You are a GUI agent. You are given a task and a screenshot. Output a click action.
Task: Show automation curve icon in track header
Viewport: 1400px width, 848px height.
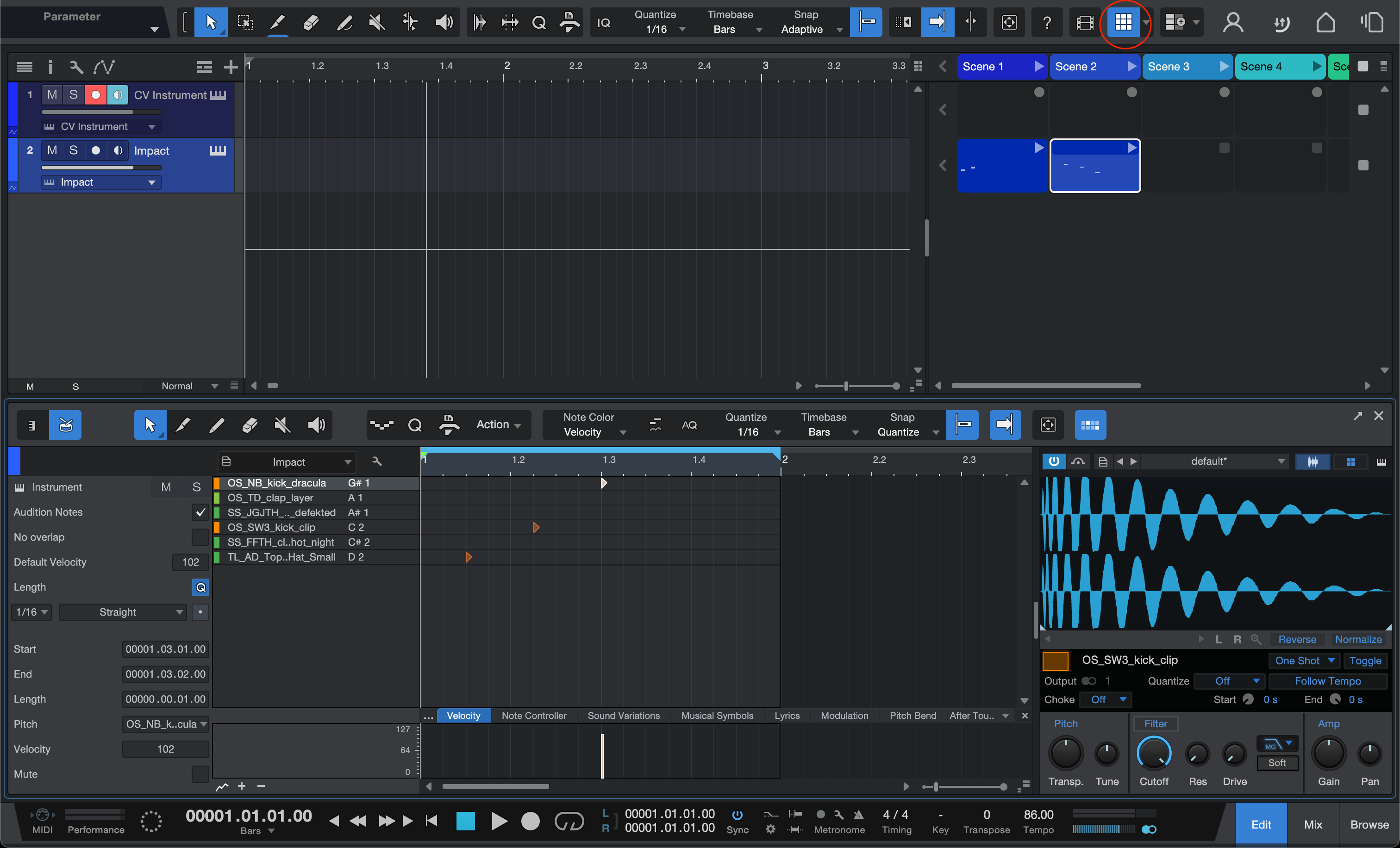[104, 67]
